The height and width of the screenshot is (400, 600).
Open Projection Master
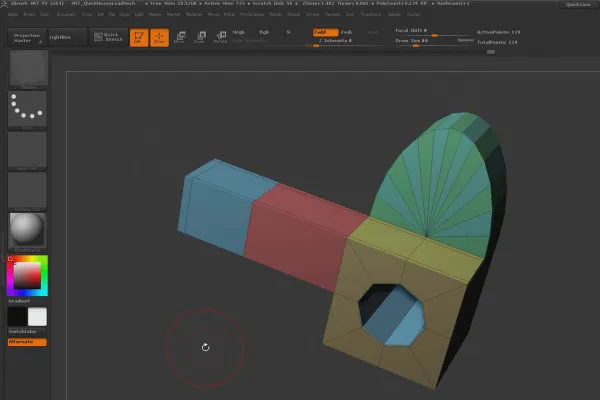[x=27, y=38]
